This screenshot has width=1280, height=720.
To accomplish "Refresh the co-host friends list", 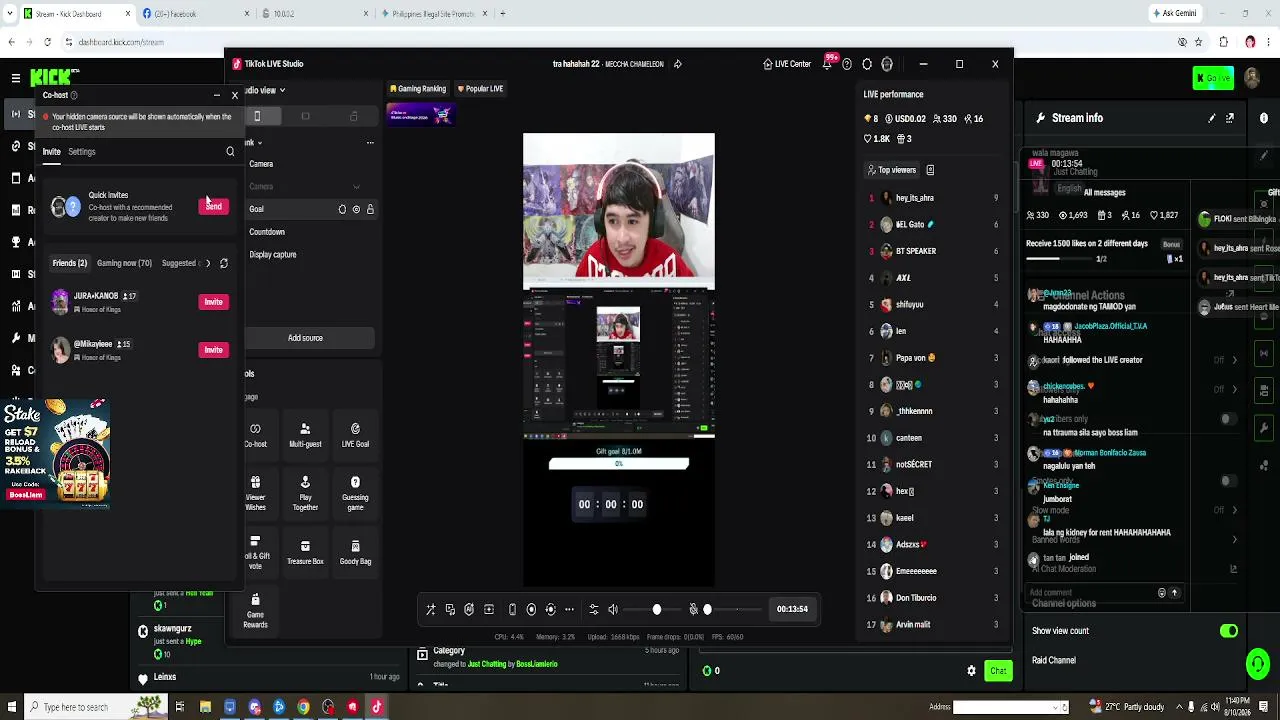I will pos(223,263).
